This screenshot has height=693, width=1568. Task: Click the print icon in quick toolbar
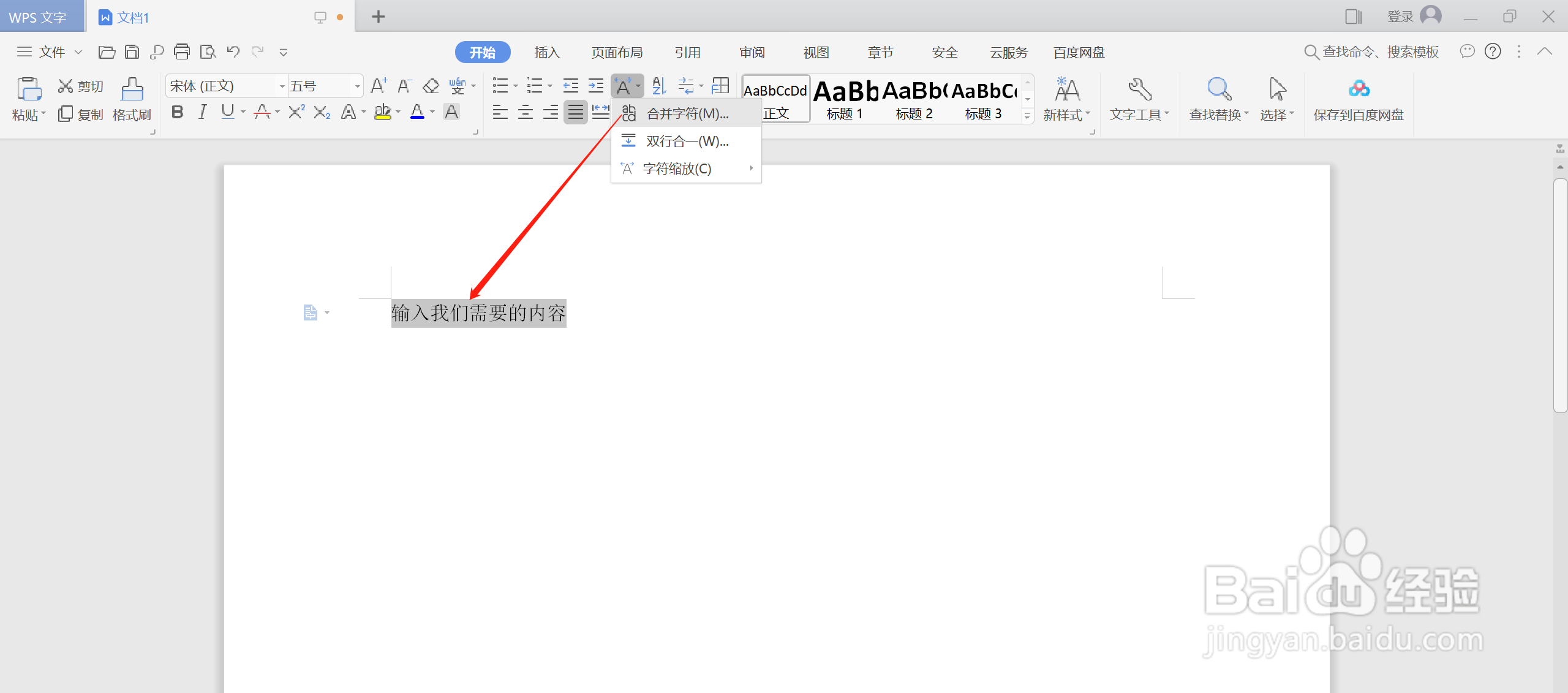[182, 52]
